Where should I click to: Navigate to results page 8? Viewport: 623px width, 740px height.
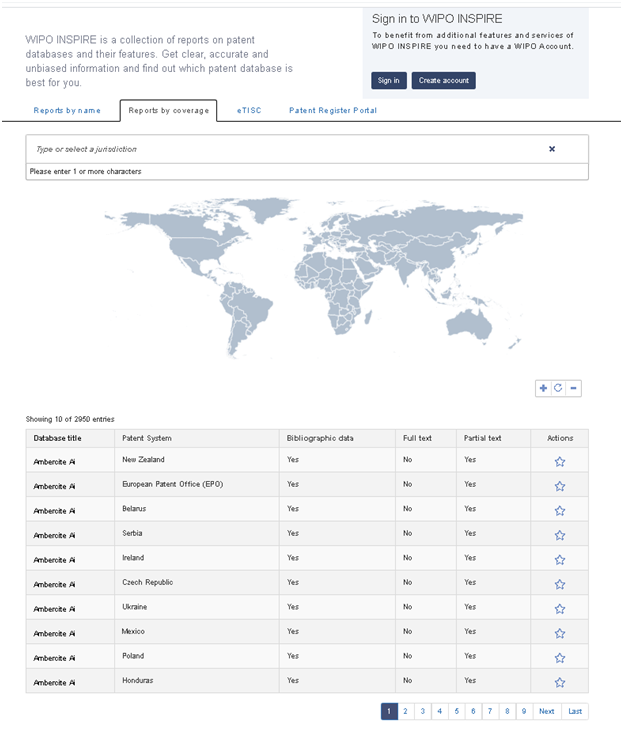point(507,711)
